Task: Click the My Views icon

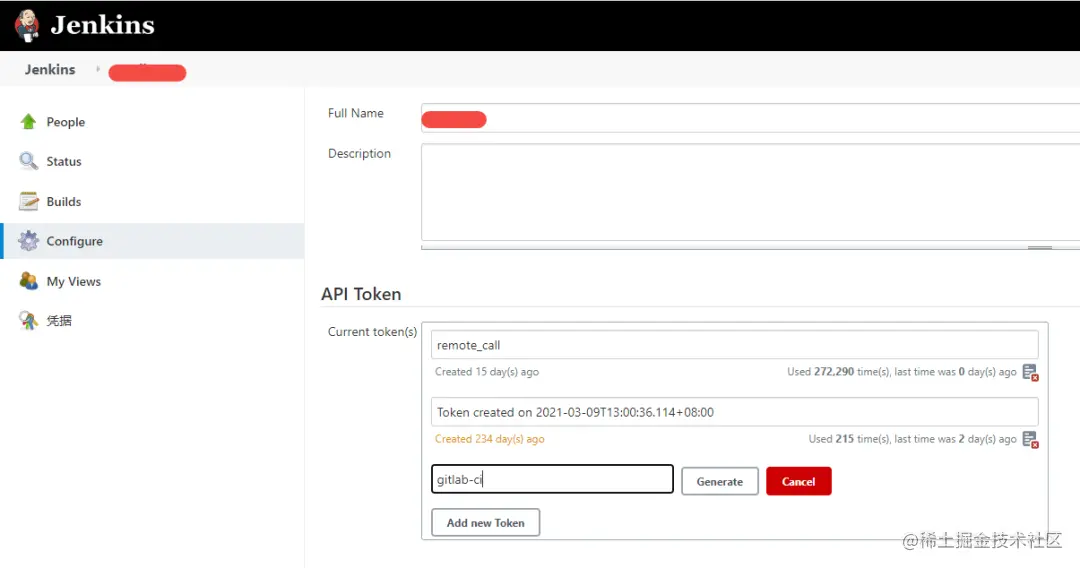Action: pos(28,281)
